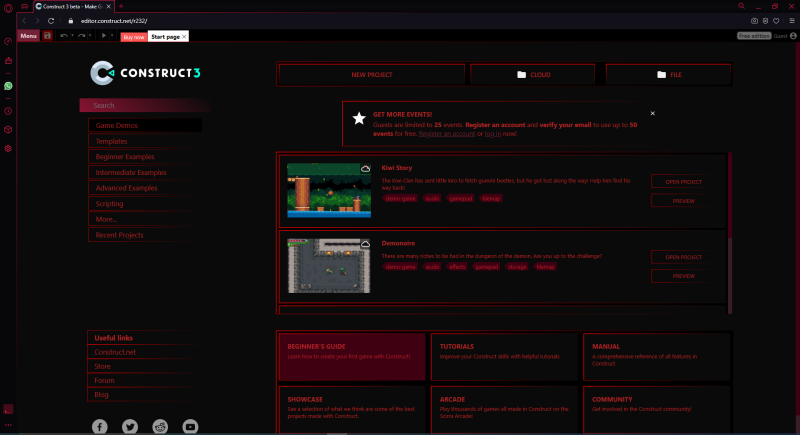Click the log in link

[x=493, y=134]
